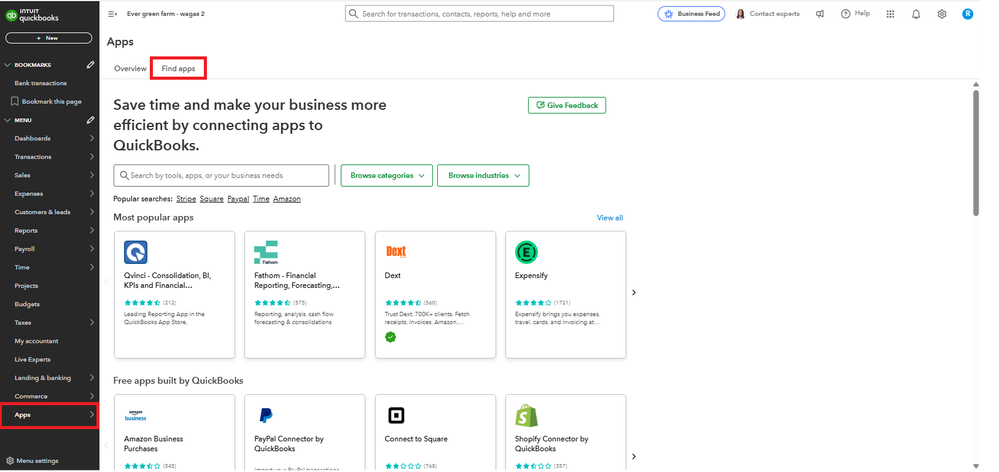Click the Dext verified badge
The height and width of the screenshot is (472, 999).
(x=391, y=336)
